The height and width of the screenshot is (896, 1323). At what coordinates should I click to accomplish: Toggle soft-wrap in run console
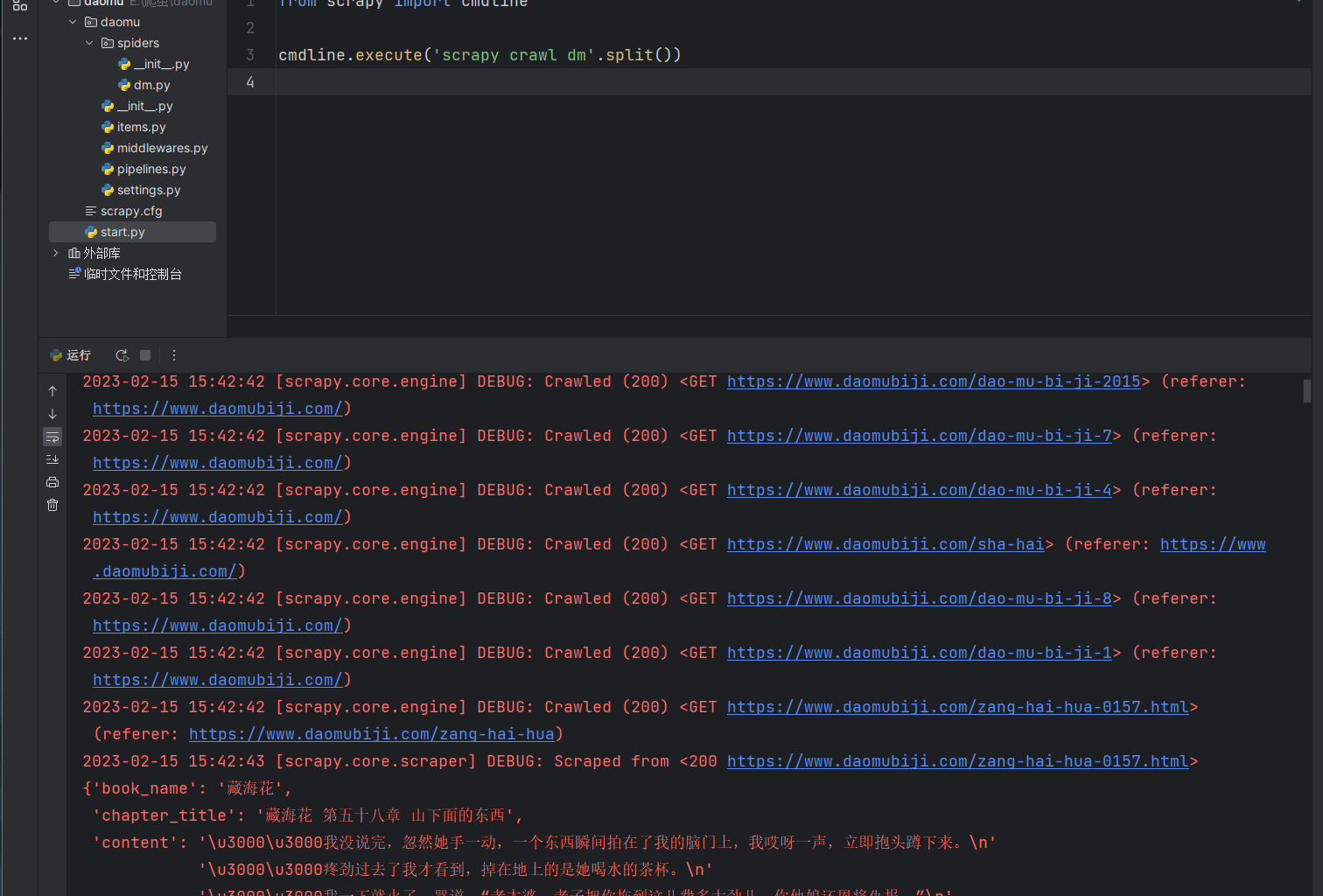point(52,437)
